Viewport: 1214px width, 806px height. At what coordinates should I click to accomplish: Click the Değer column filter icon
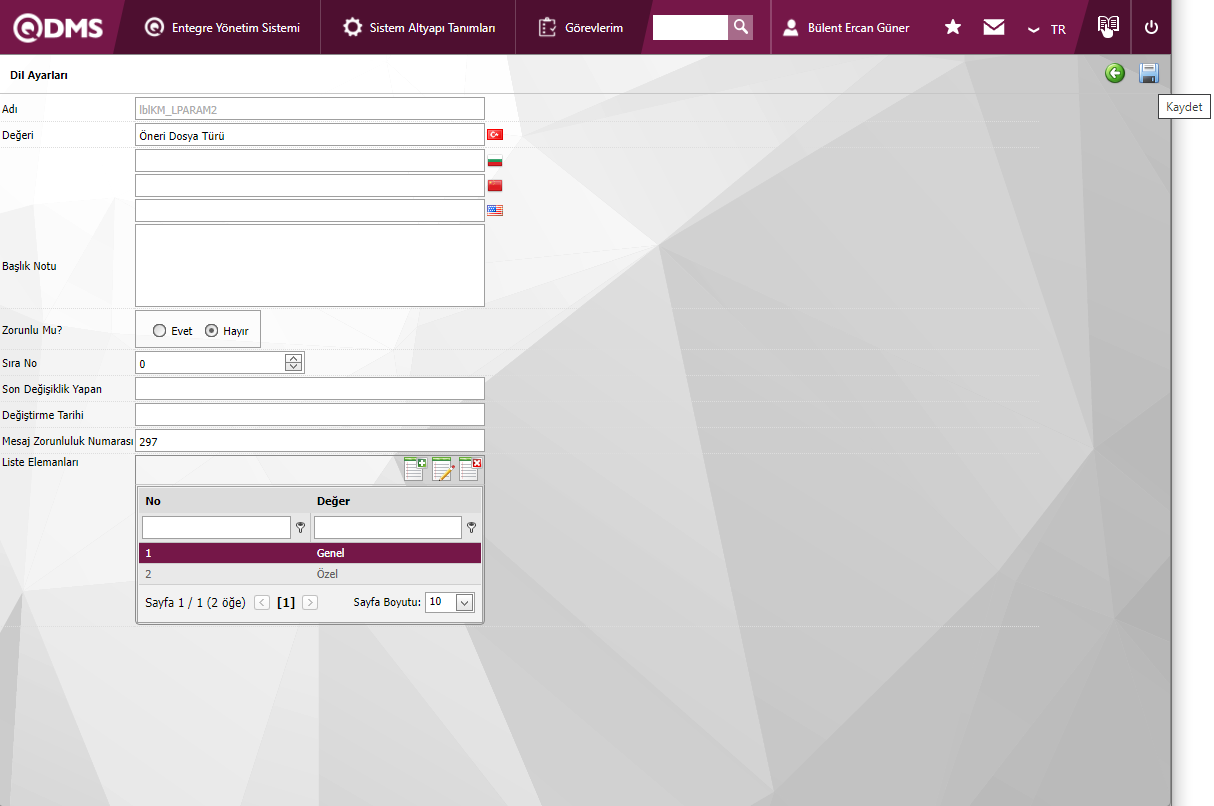(472, 527)
